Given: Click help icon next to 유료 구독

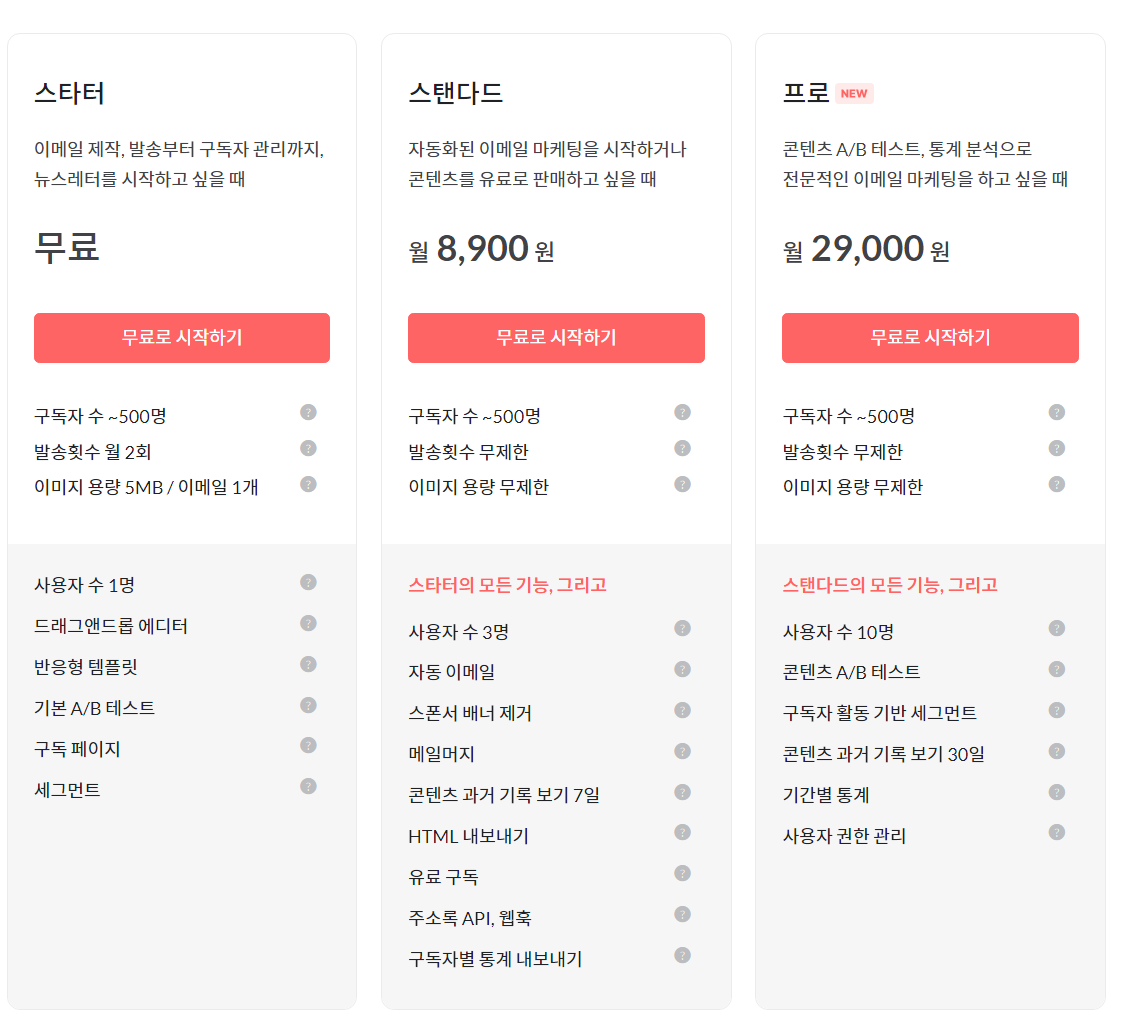Looking at the screenshot, I should pyautogui.click(x=682, y=874).
